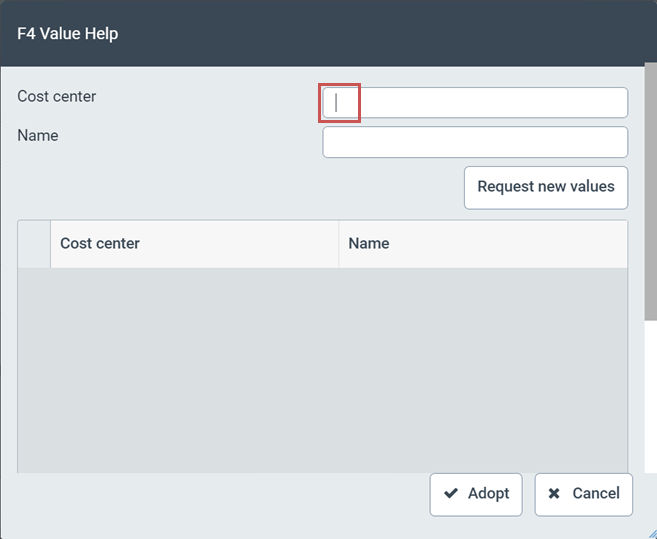This screenshot has width=657, height=539.
Task: Click the Name field label
Action: 38,136
